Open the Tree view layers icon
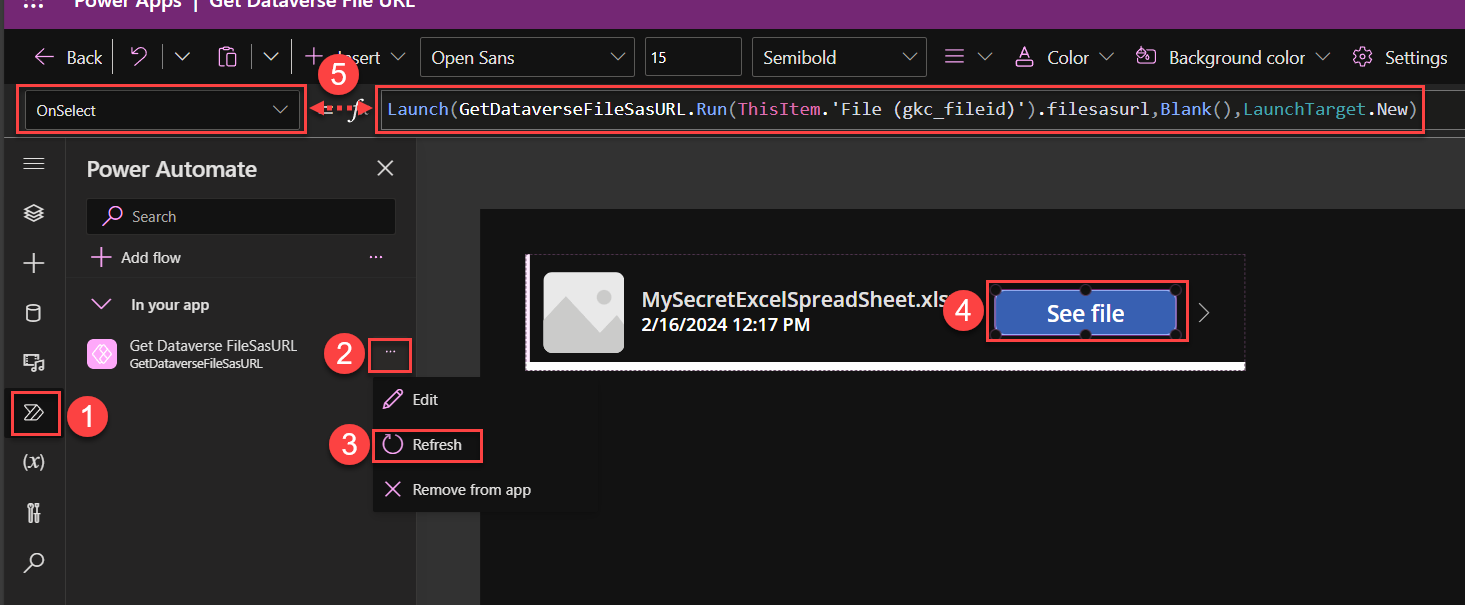The image size is (1465, 605). (34, 213)
